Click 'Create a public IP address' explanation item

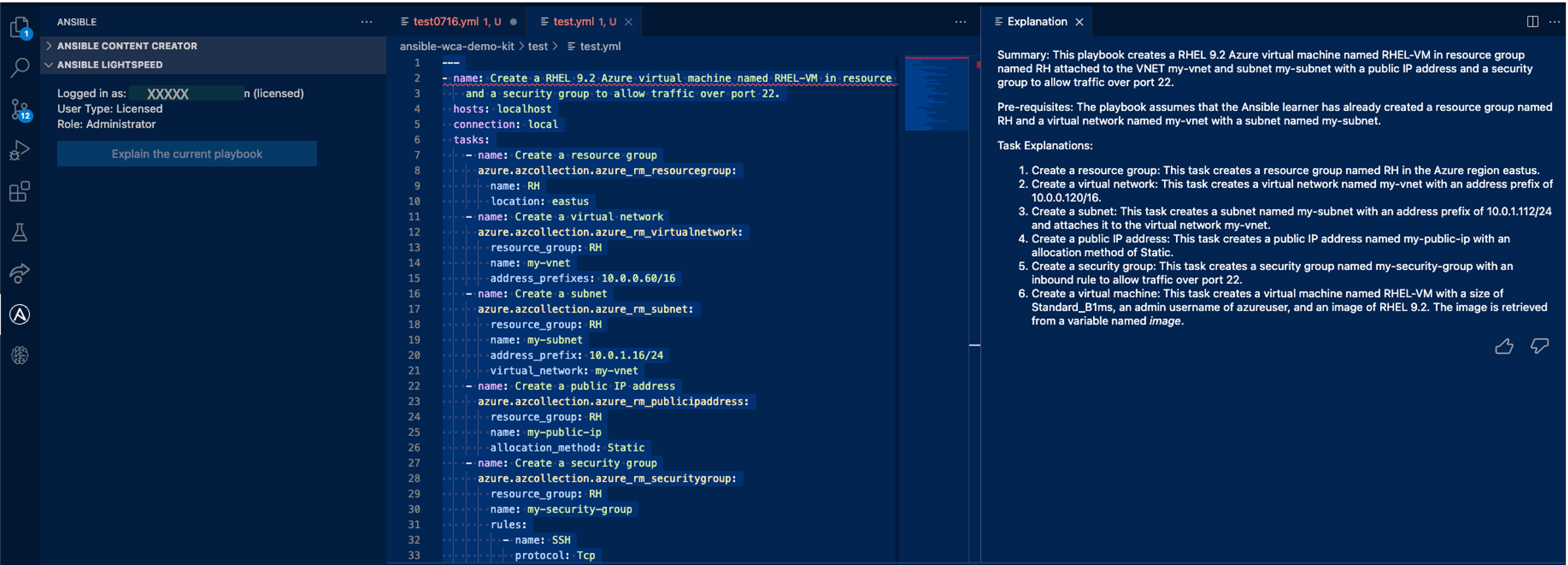(1270, 245)
